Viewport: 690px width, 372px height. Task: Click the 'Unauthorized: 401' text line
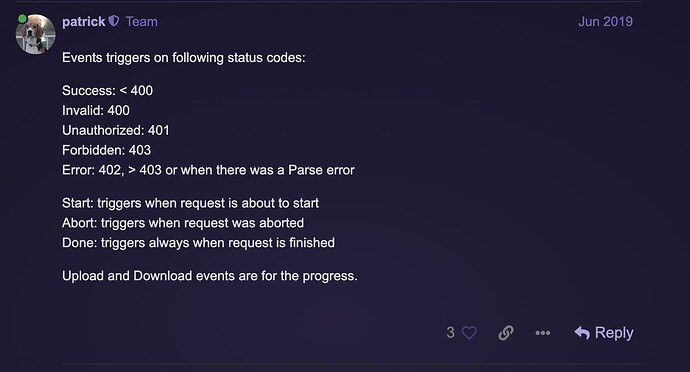(116, 130)
